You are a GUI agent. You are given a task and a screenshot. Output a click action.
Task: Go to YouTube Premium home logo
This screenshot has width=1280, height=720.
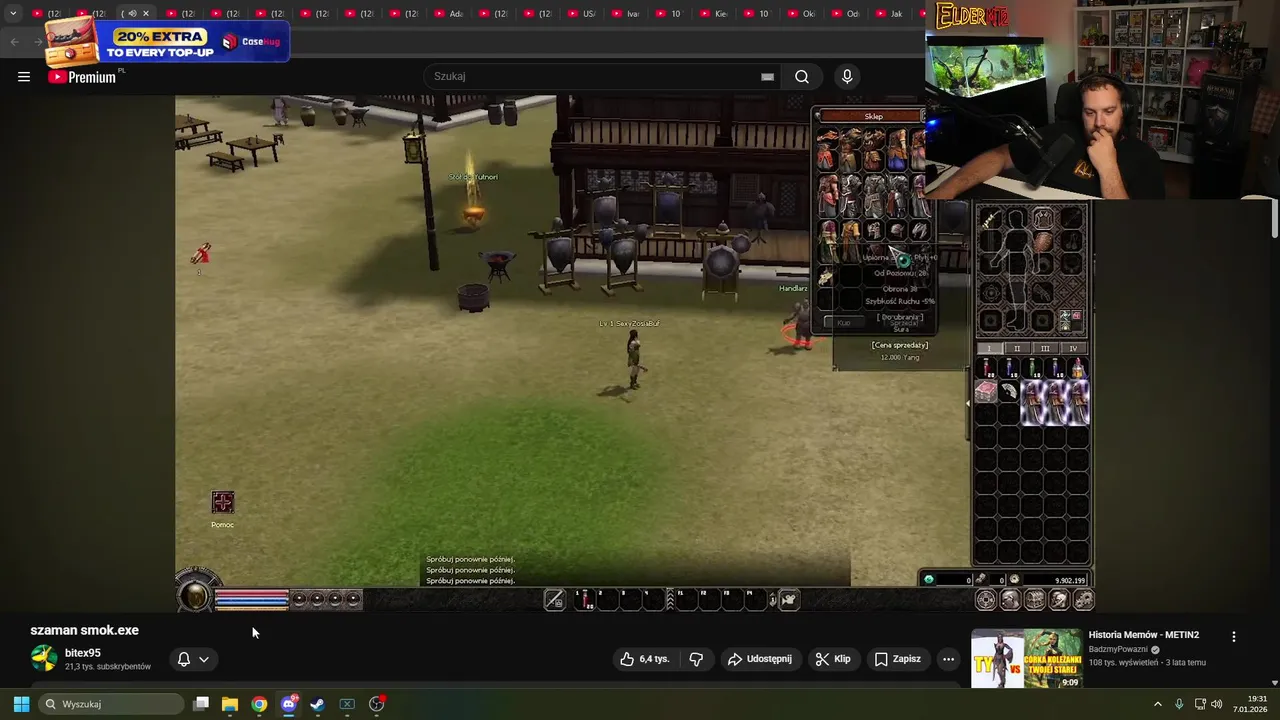[83, 77]
